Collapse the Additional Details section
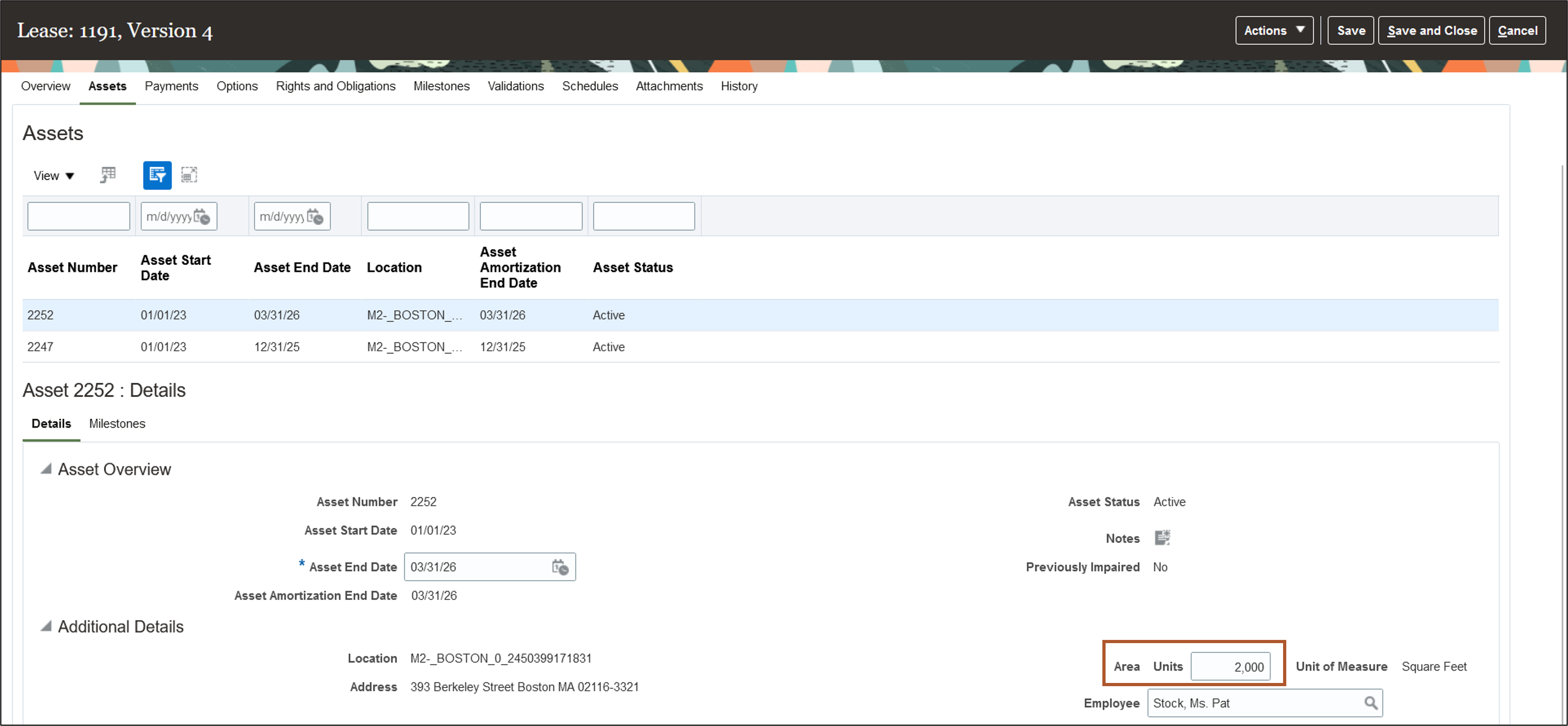This screenshot has height=726, width=1568. click(46, 626)
